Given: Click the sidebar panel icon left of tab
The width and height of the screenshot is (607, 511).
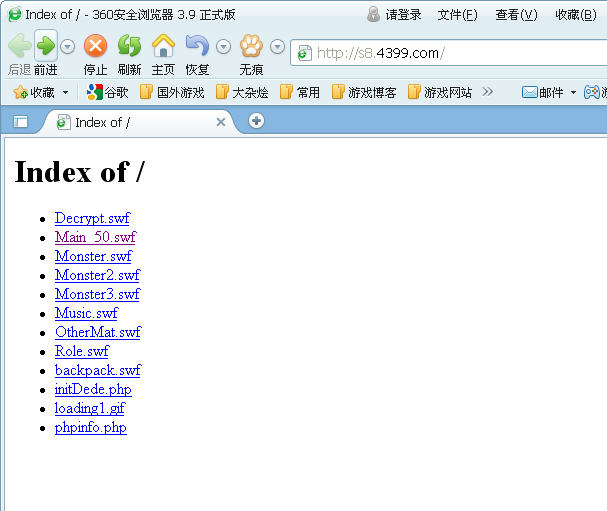Looking at the screenshot, I should click(20, 122).
